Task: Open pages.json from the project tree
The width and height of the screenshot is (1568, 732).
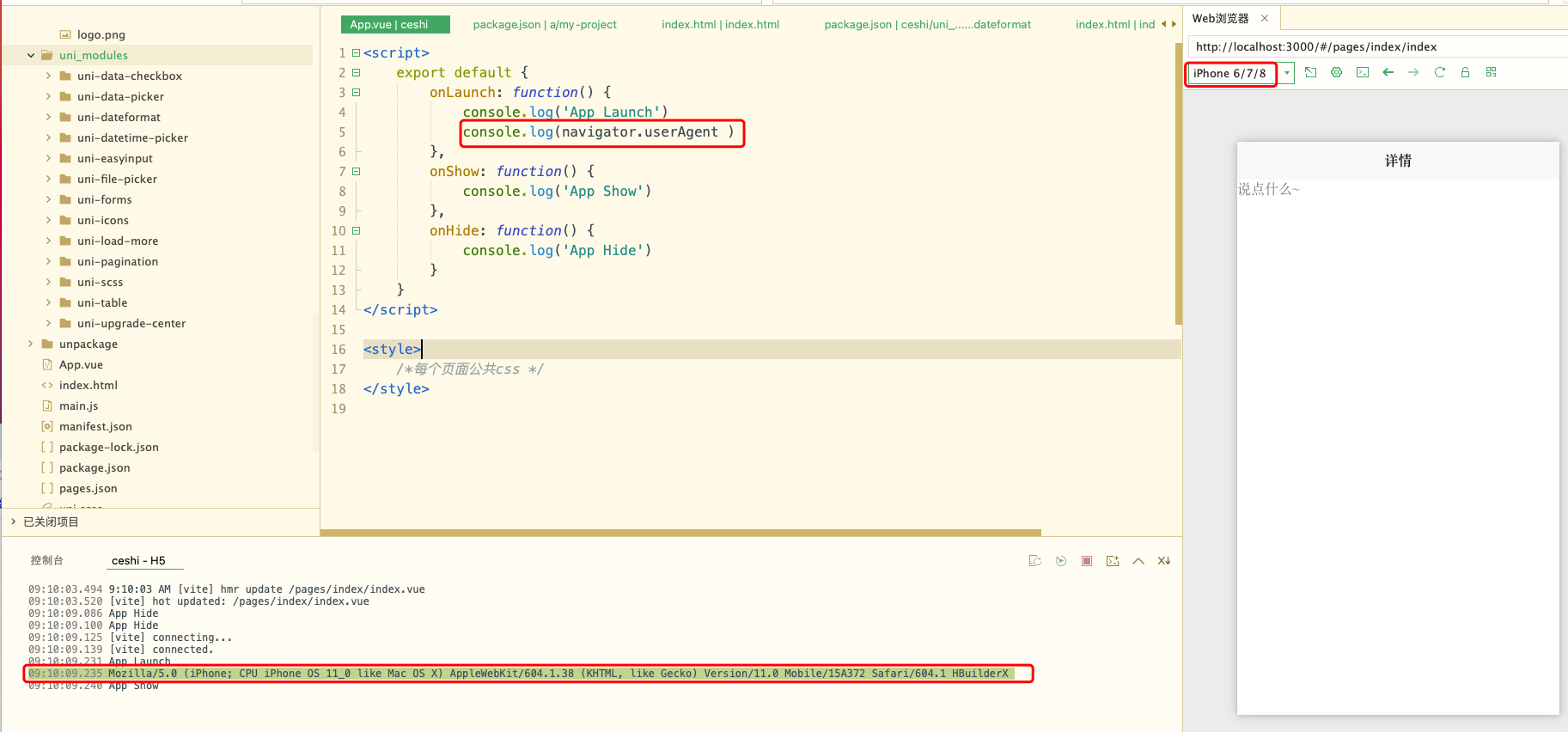Action: 88,488
